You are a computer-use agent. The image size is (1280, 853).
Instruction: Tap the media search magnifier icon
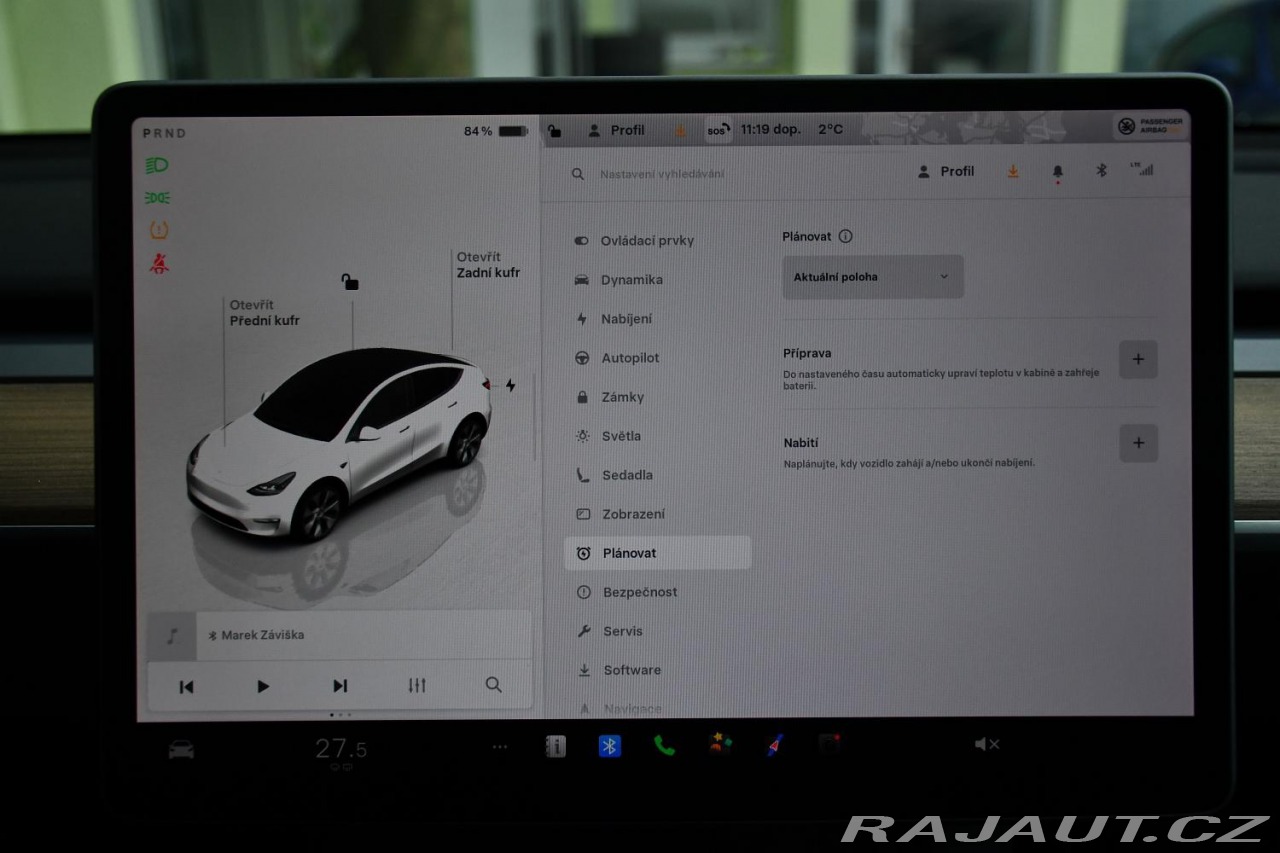493,685
